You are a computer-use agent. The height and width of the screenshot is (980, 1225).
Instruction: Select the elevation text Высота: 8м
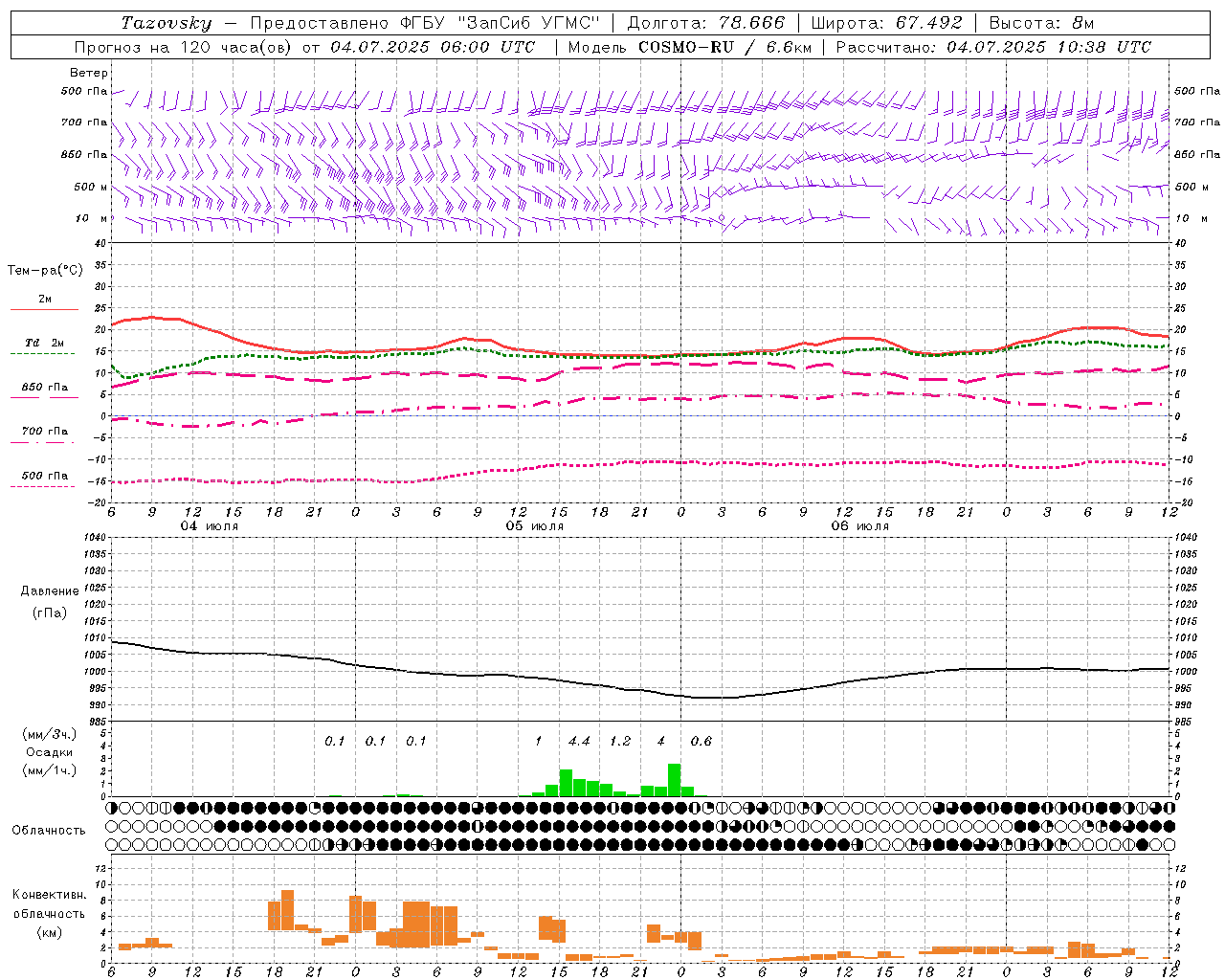click(x=1041, y=23)
